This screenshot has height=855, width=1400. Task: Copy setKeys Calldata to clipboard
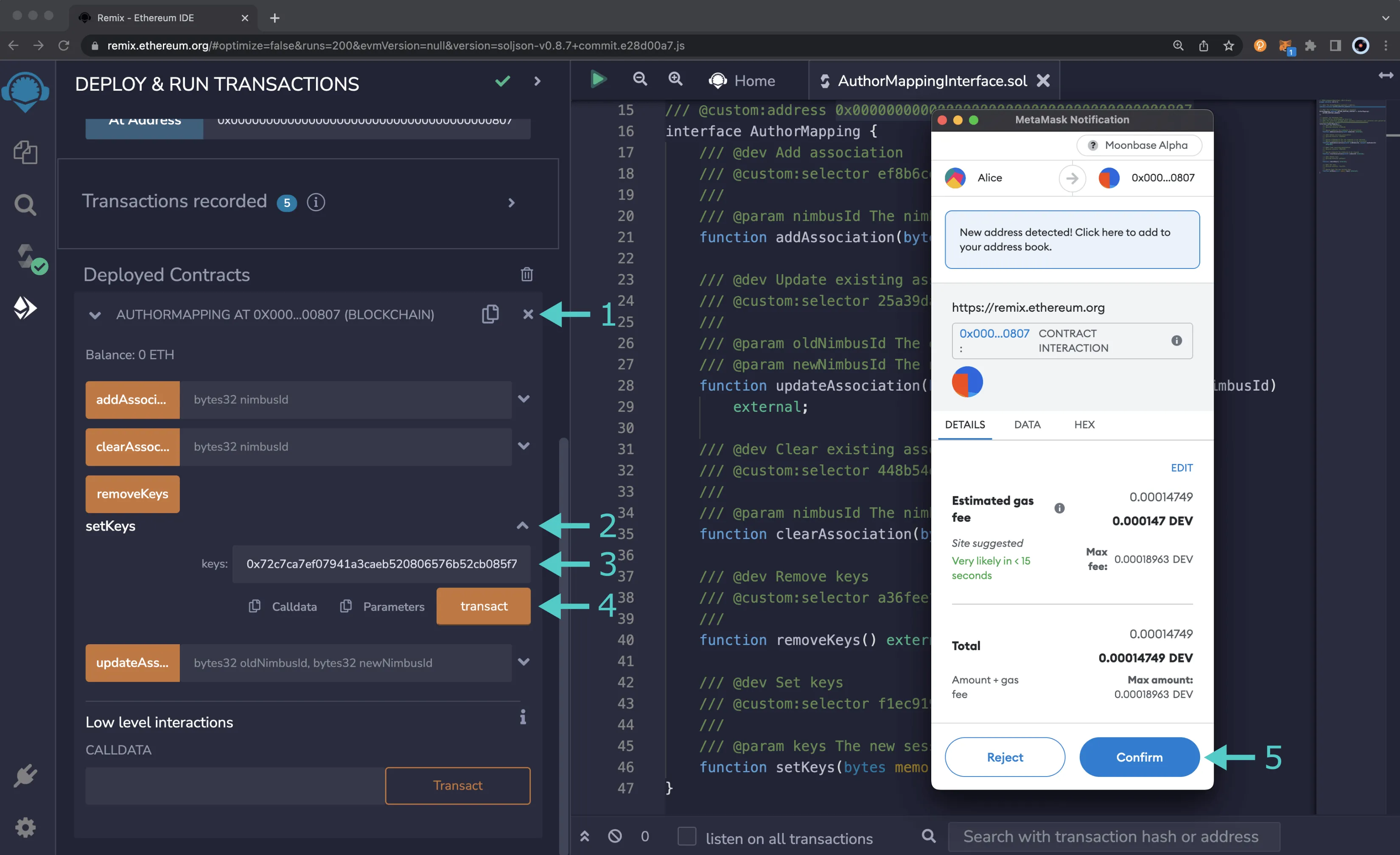(x=255, y=606)
